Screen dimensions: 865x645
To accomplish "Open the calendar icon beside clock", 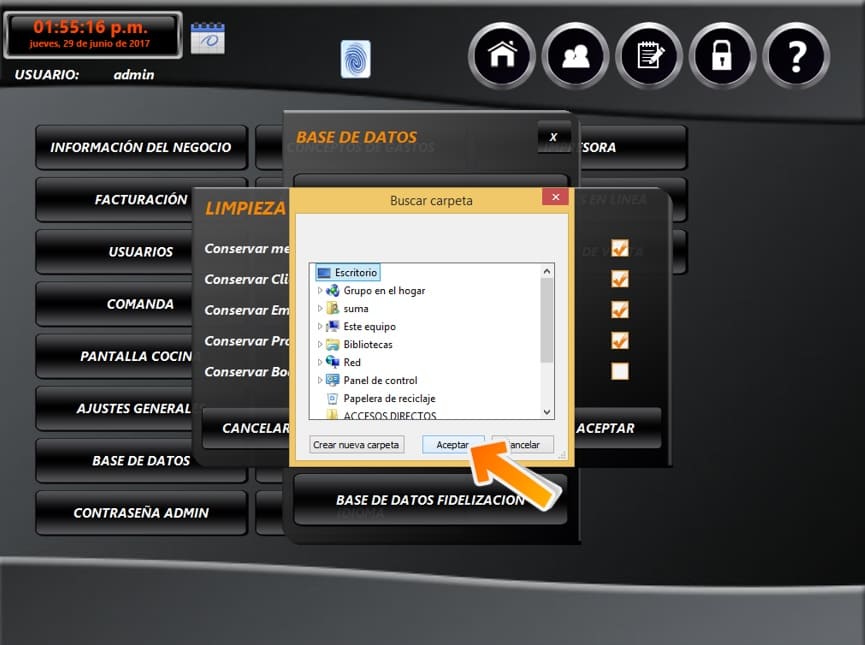I will [207, 38].
